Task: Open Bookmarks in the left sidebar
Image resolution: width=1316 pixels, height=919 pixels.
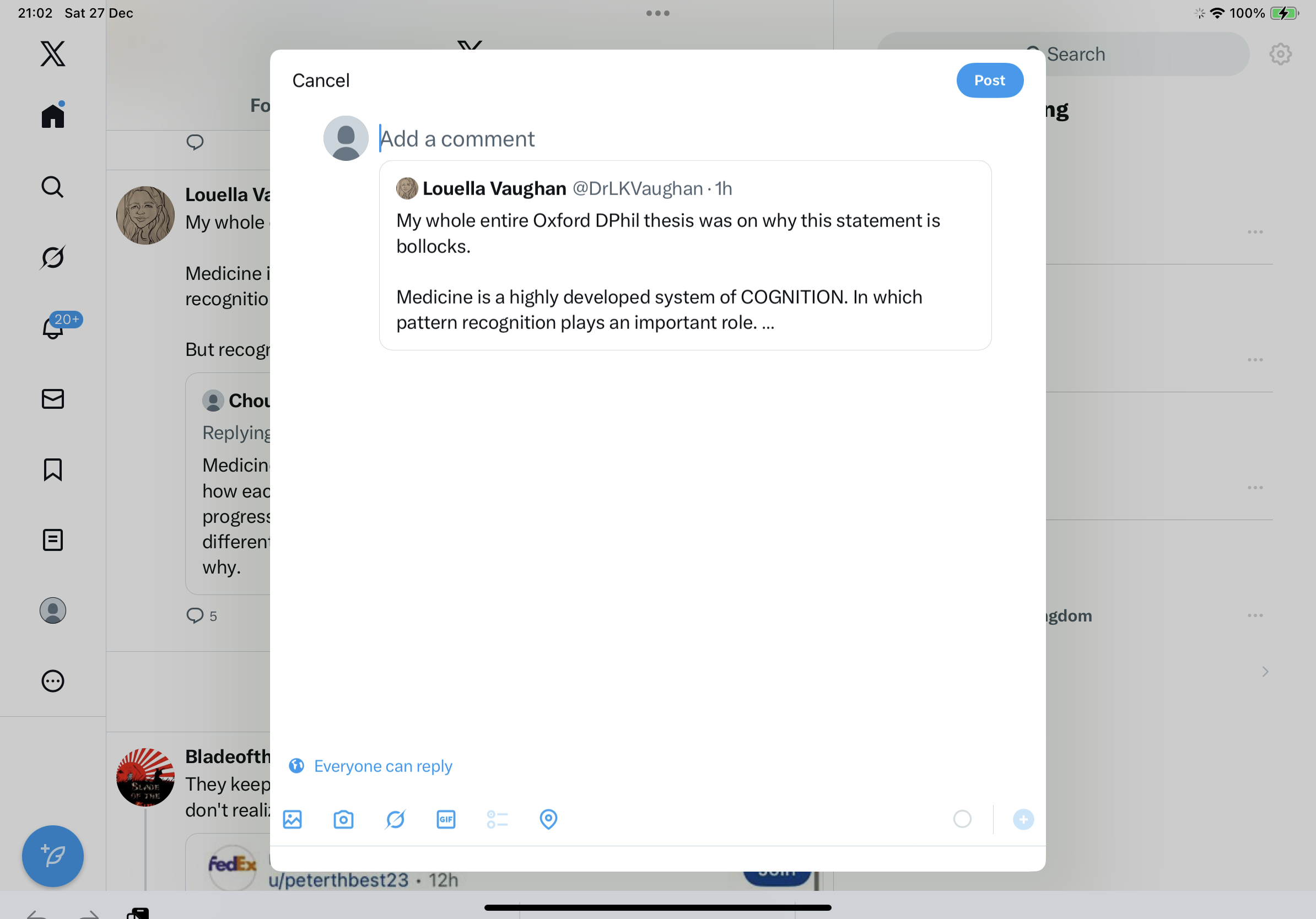Action: click(x=53, y=469)
